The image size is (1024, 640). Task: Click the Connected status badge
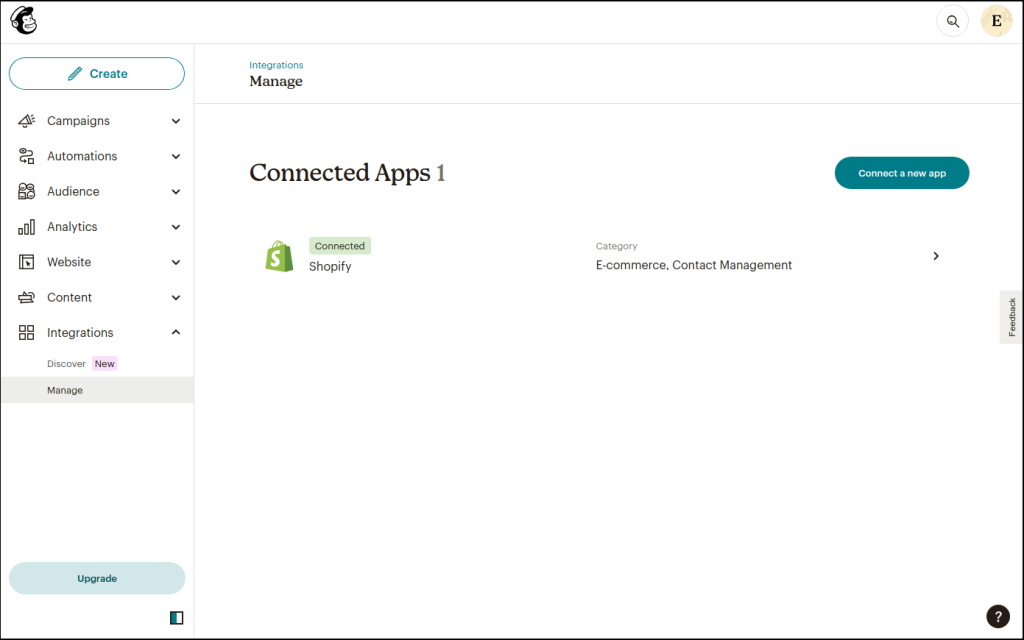pos(340,246)
